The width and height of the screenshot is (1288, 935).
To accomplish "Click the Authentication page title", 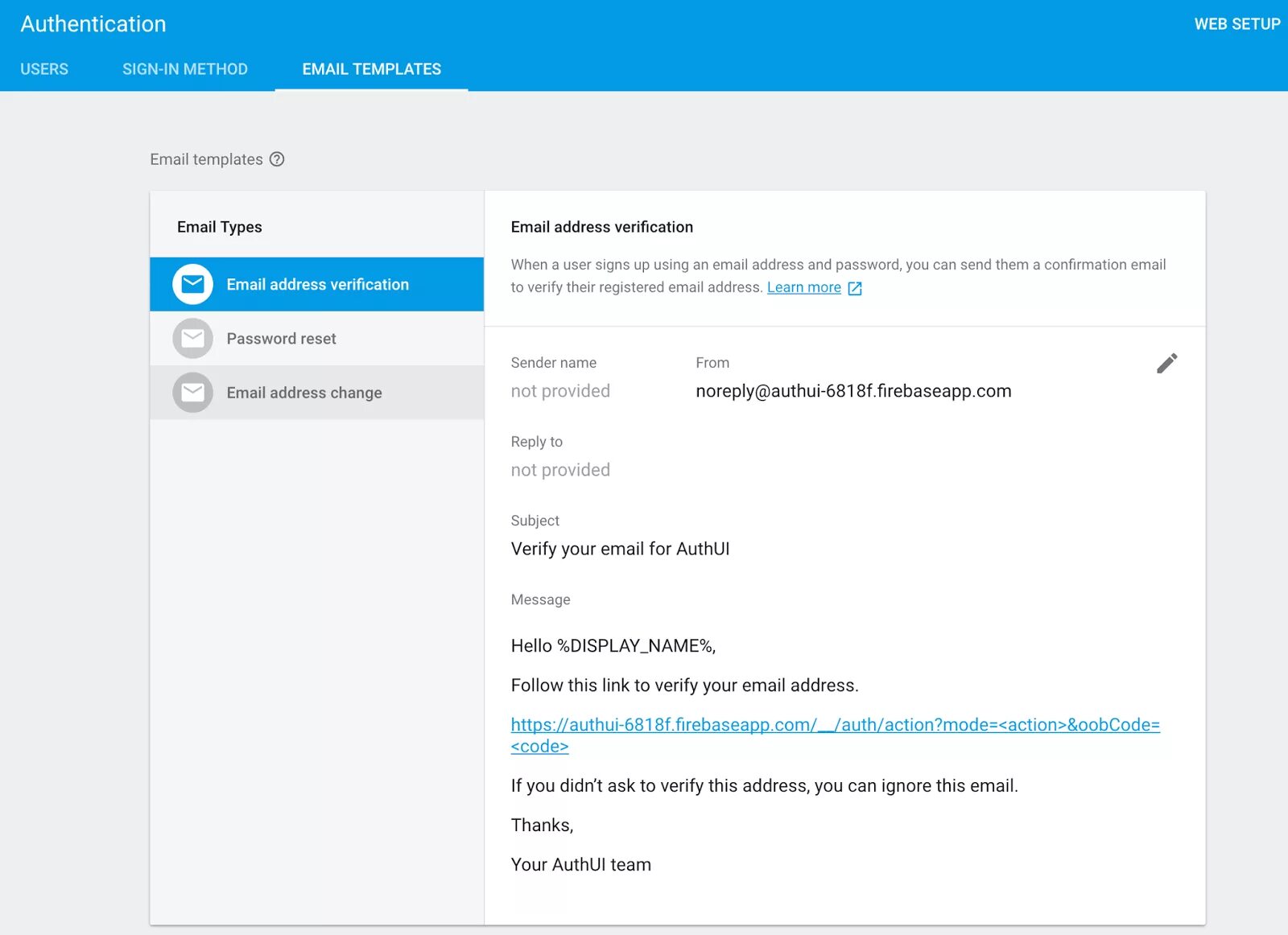I will click(x=93, y=23).
